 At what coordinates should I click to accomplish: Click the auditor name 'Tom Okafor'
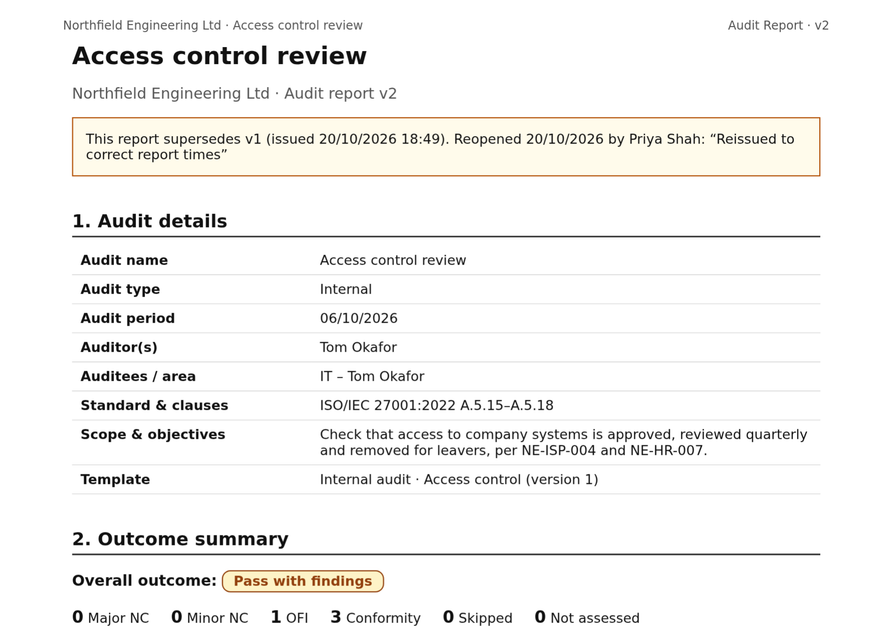pos(358,347)
